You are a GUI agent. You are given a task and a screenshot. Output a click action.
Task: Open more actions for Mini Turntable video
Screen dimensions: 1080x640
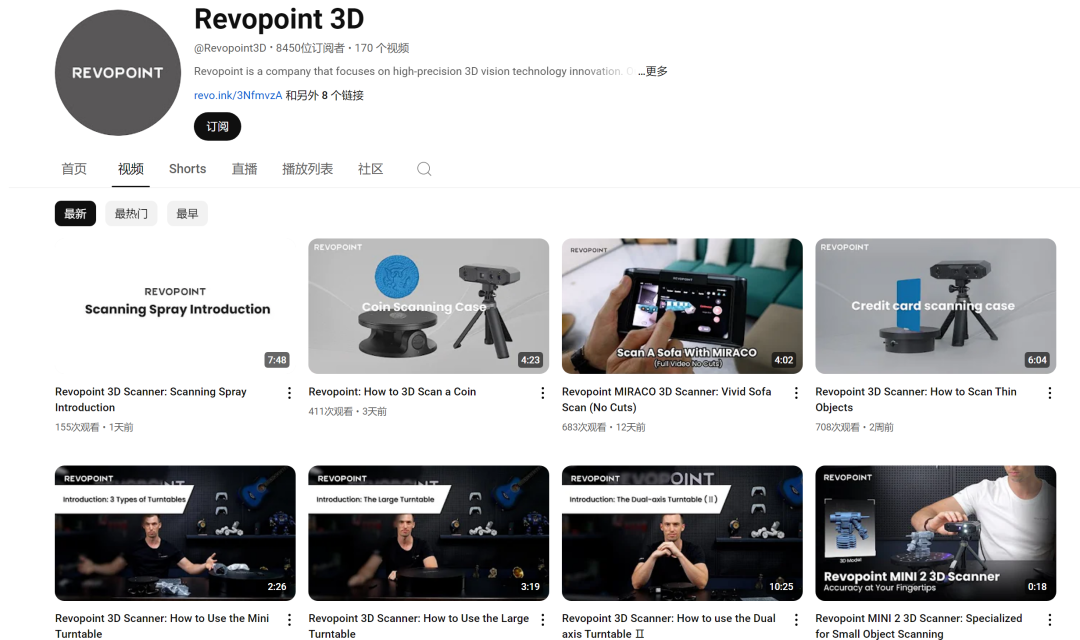290,620
